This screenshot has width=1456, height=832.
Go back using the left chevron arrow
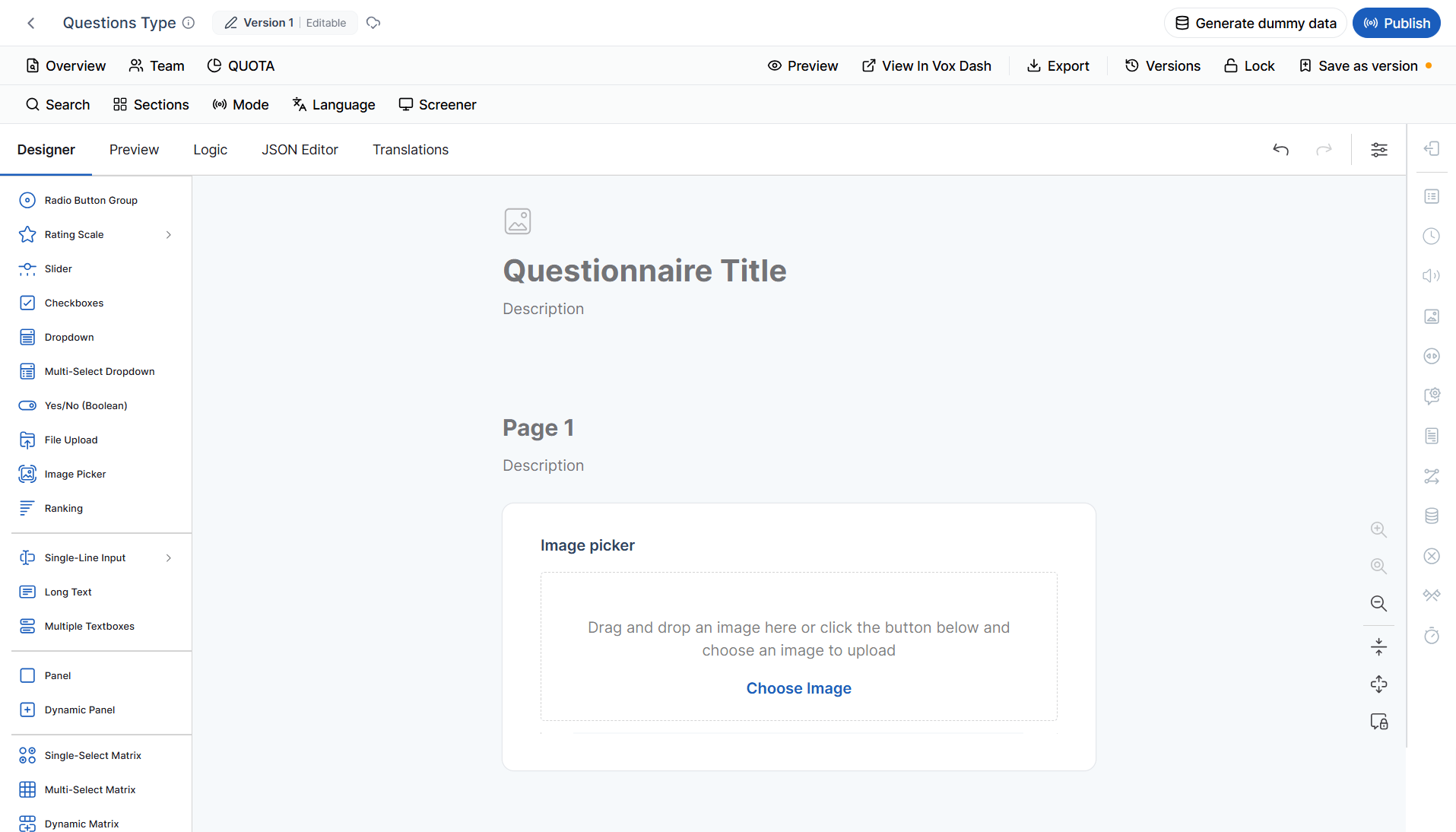[x=31, y=23]
